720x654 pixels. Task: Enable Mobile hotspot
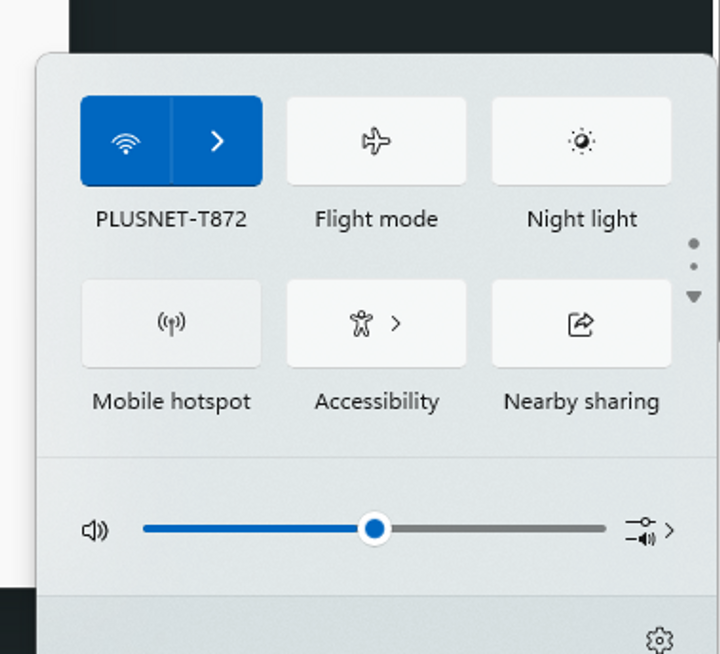pyautogui.click(x=171, y=324)
